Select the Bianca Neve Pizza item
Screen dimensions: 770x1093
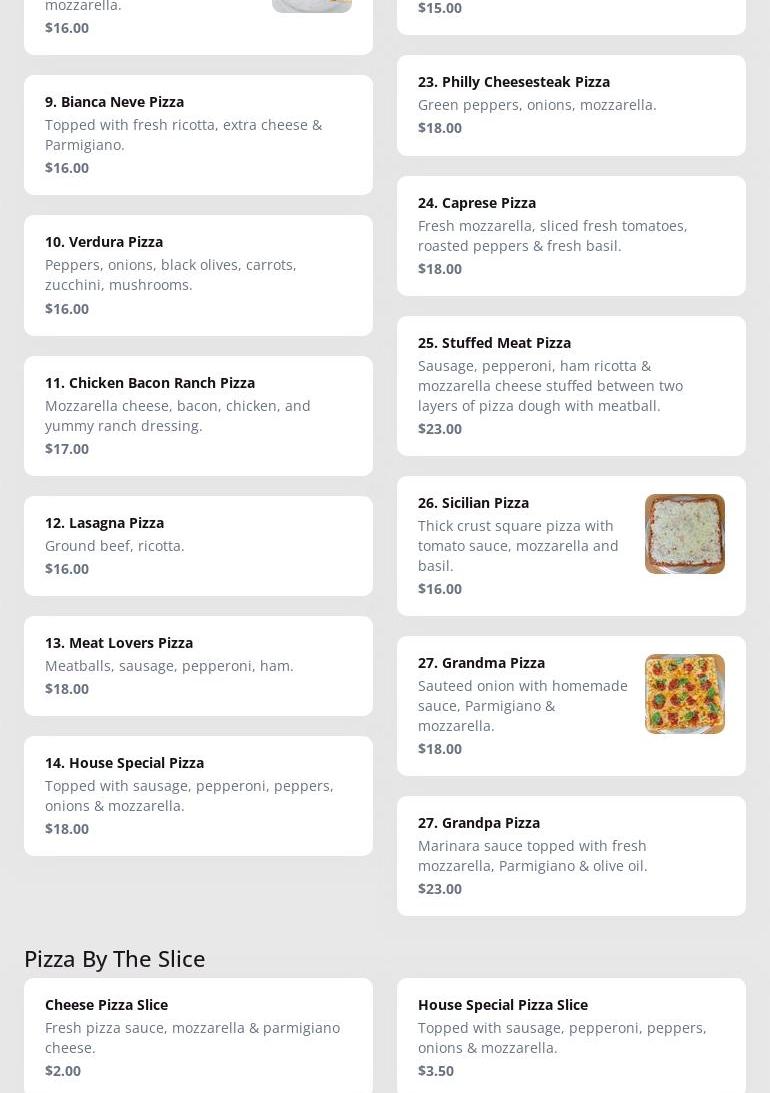point(198,135)
